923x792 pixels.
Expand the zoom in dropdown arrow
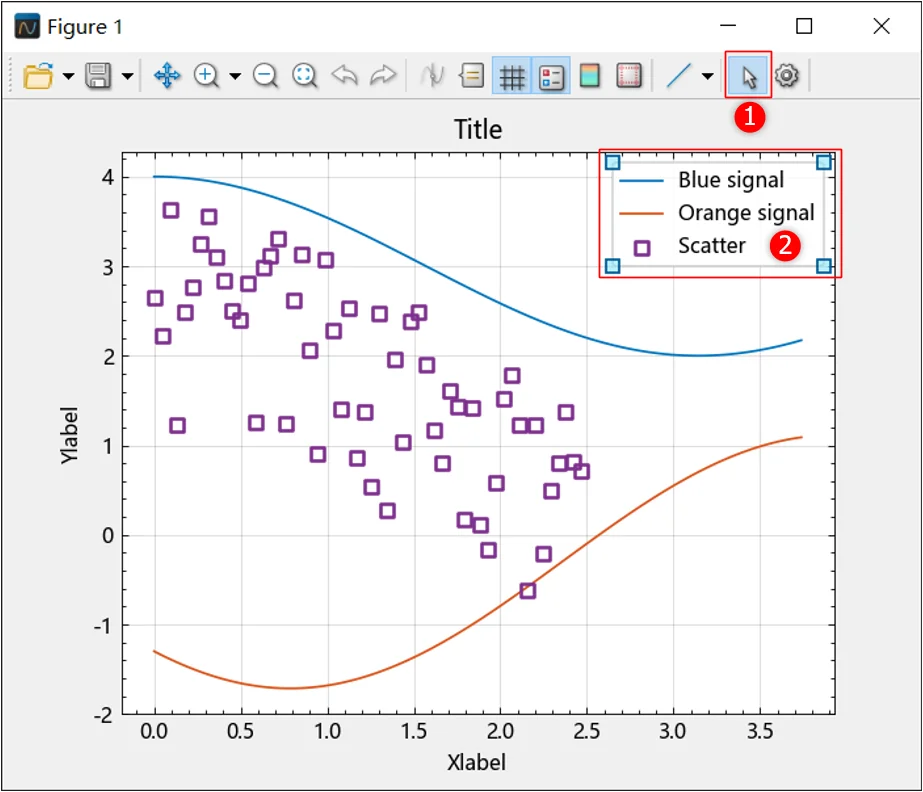pyautogui.click(x=235, y=77)
